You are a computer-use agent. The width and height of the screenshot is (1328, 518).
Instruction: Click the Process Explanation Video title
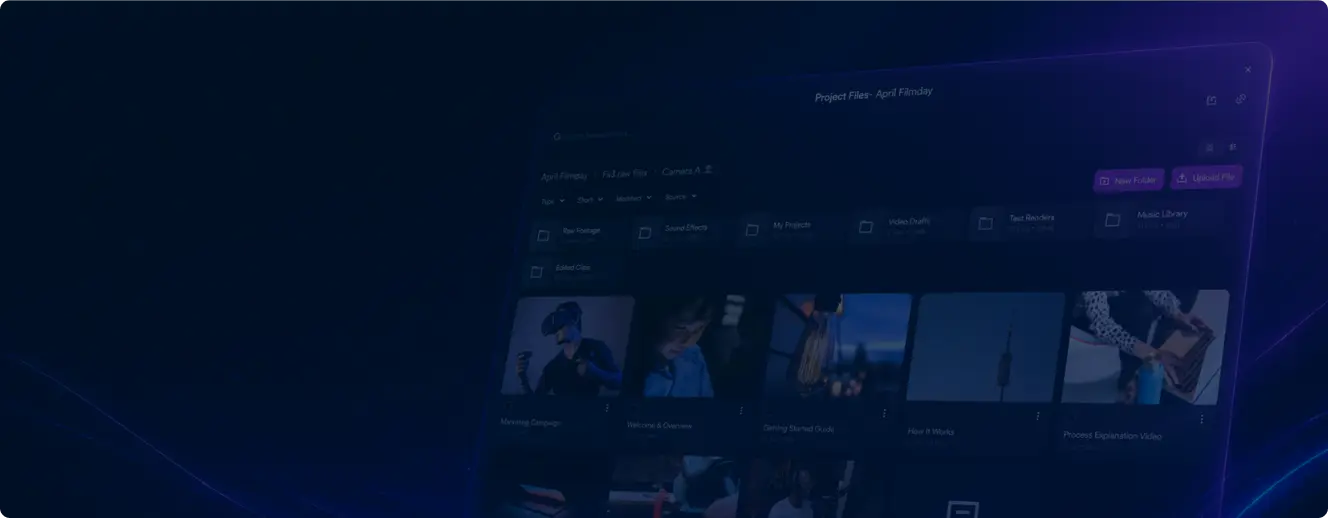pyautogui.click(x=1113, y=436)
